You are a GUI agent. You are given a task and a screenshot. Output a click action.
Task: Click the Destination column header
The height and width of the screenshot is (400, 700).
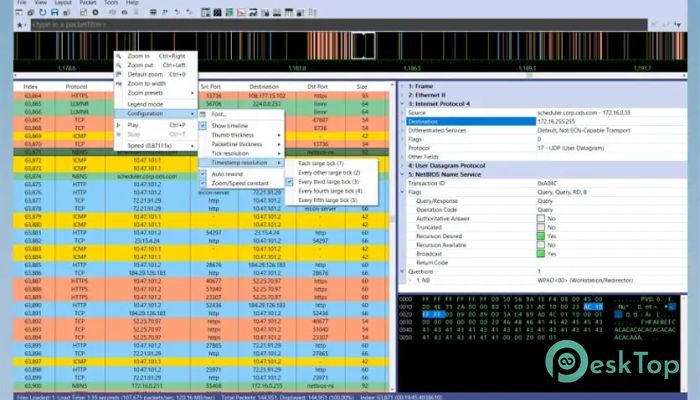point(264,87)
